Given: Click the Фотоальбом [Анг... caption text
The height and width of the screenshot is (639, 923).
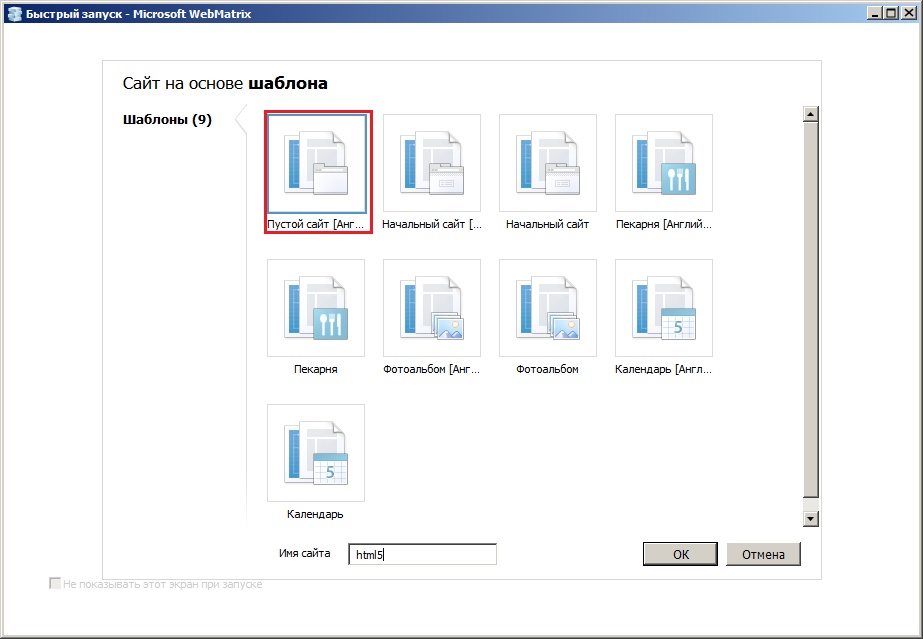Looking at the screenshot, I should (431, 370).
